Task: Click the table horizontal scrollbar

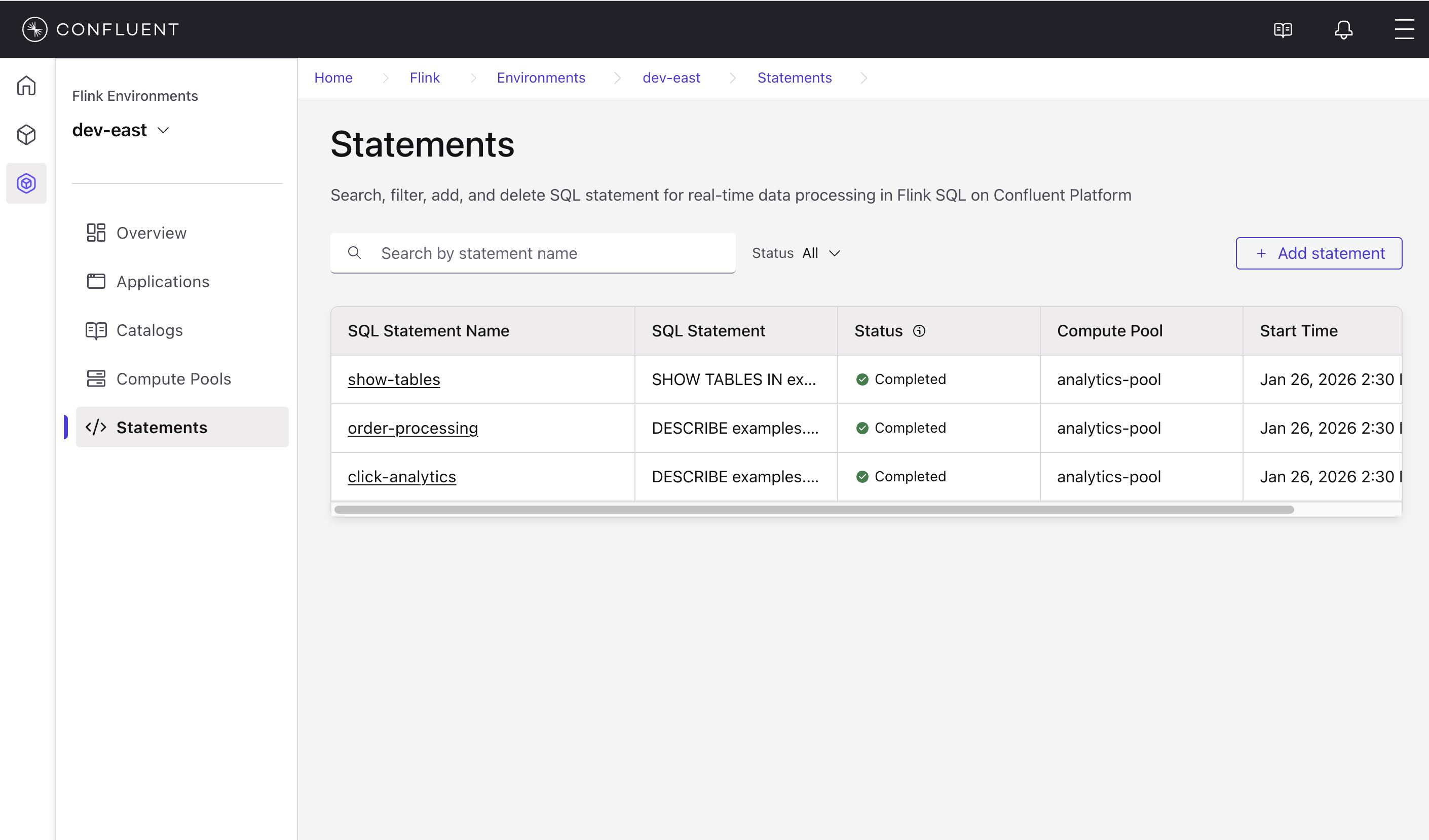Action: (x=814, y=510)
